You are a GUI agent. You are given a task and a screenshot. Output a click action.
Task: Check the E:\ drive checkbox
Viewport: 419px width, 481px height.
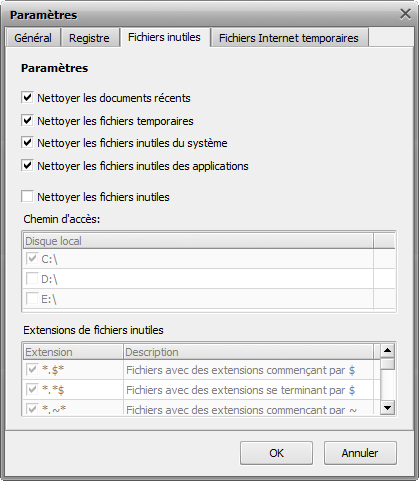click(32, 299)
